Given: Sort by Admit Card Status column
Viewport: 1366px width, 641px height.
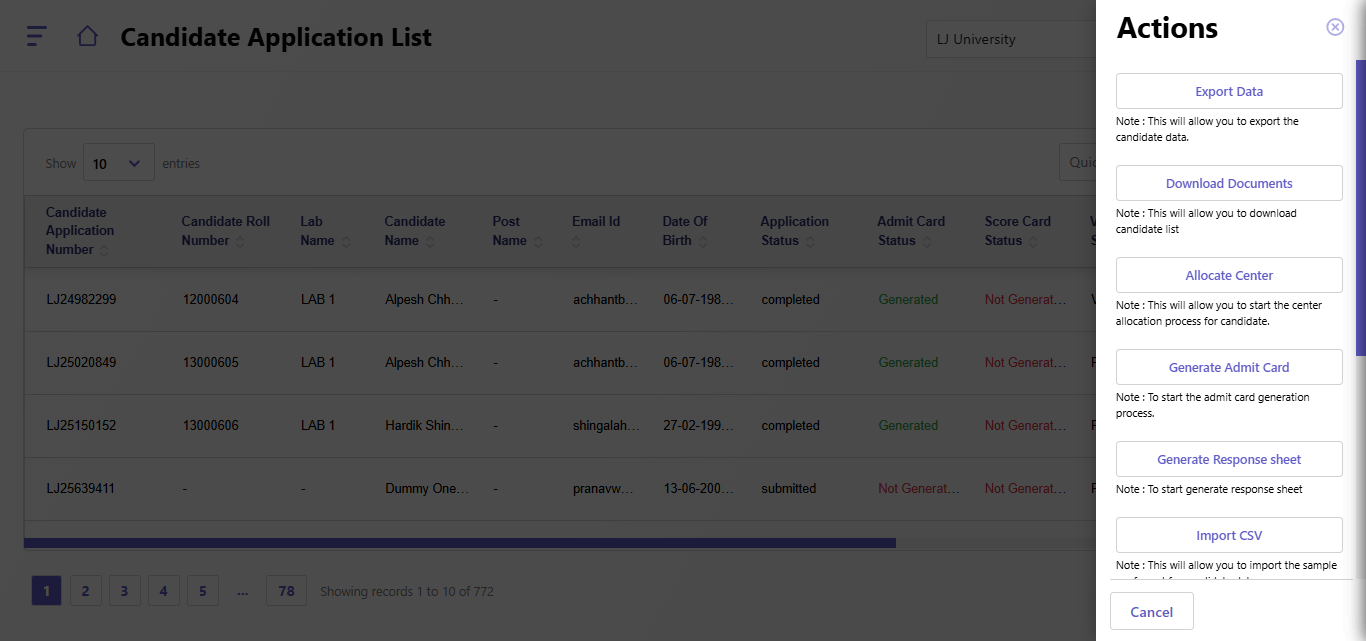Looking at the screenshot, I should coord(911,231).
